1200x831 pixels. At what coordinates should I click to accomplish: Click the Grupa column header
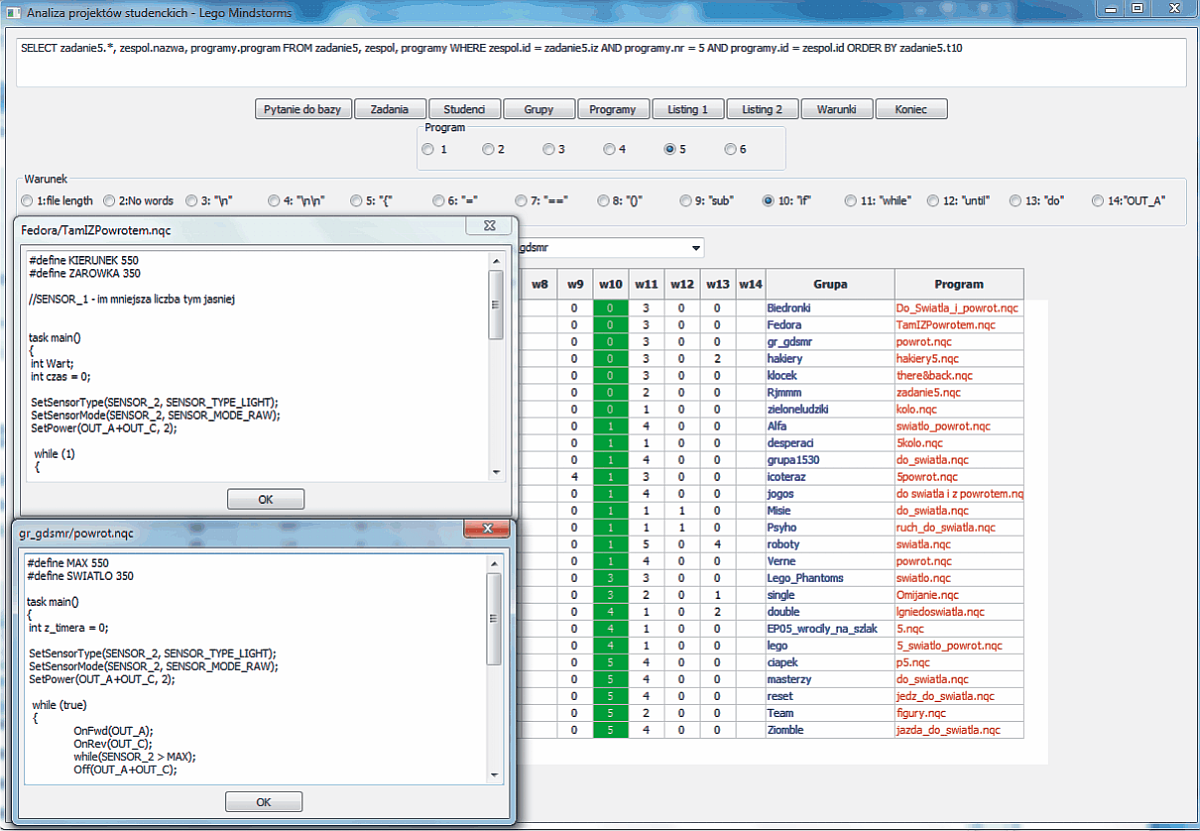[x=830, y=284]
